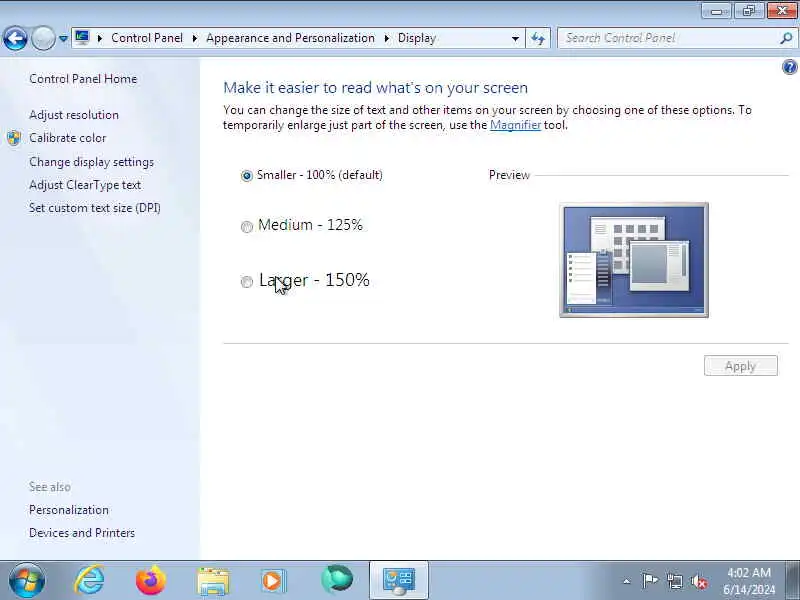The image size is (800, 600).
Task: Click the display preview thumbnail
Action: tap(634, 260)
